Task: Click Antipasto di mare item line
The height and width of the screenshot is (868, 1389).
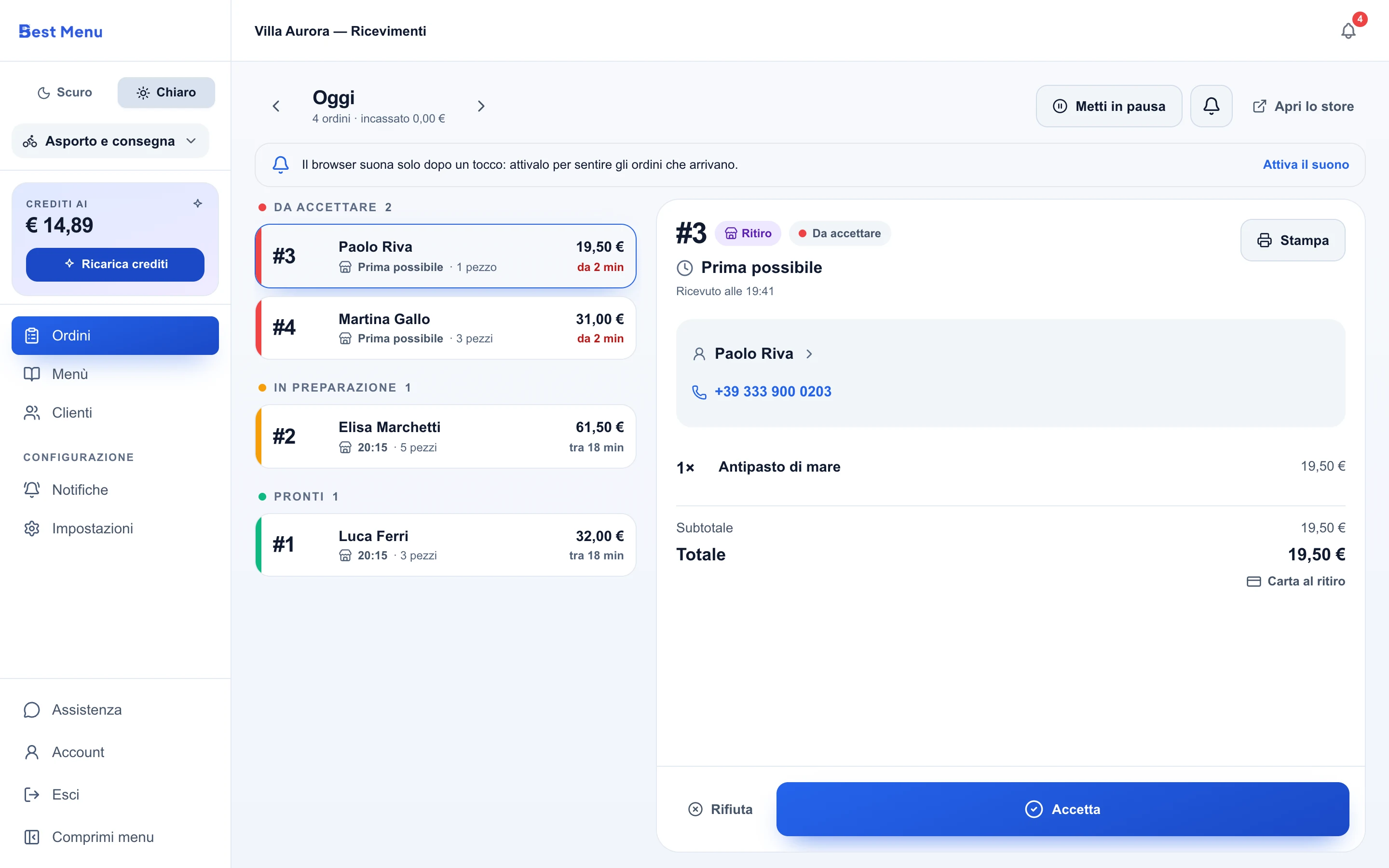Action: click(1010, 467)
